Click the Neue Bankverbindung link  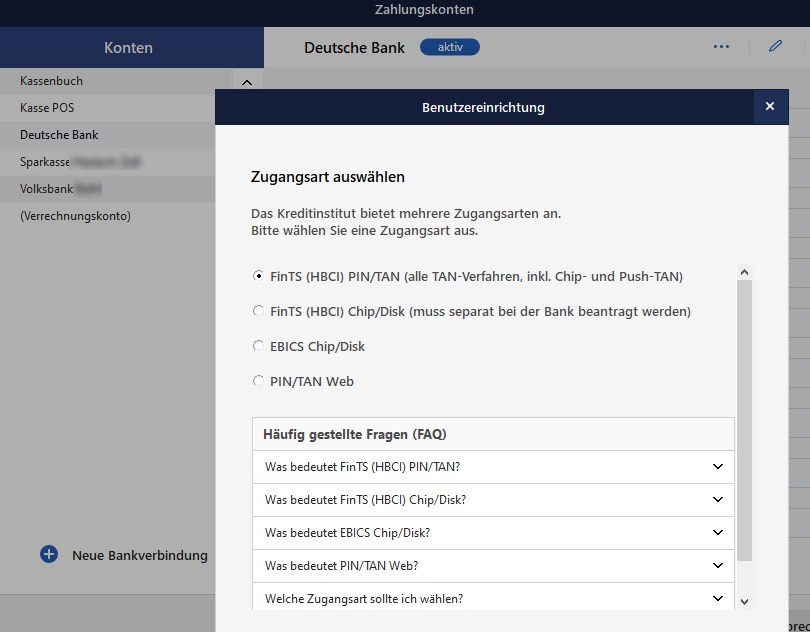[x=140, y=556]
